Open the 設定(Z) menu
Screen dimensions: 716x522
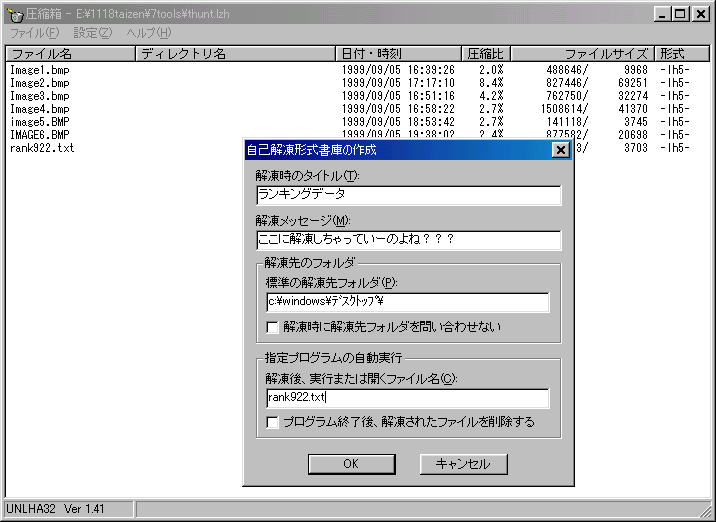tap(92, 33)
